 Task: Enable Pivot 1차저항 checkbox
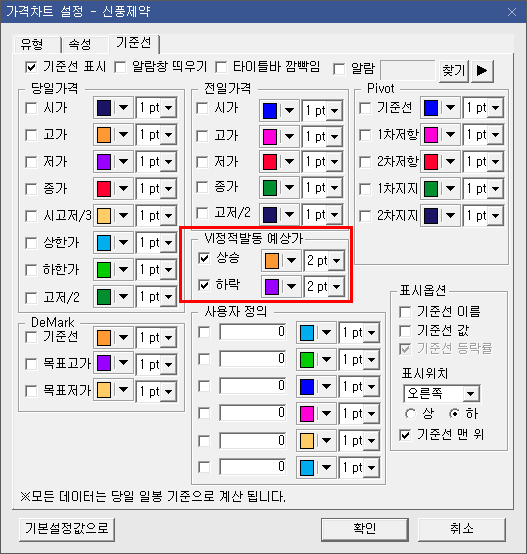pos(365,135)
